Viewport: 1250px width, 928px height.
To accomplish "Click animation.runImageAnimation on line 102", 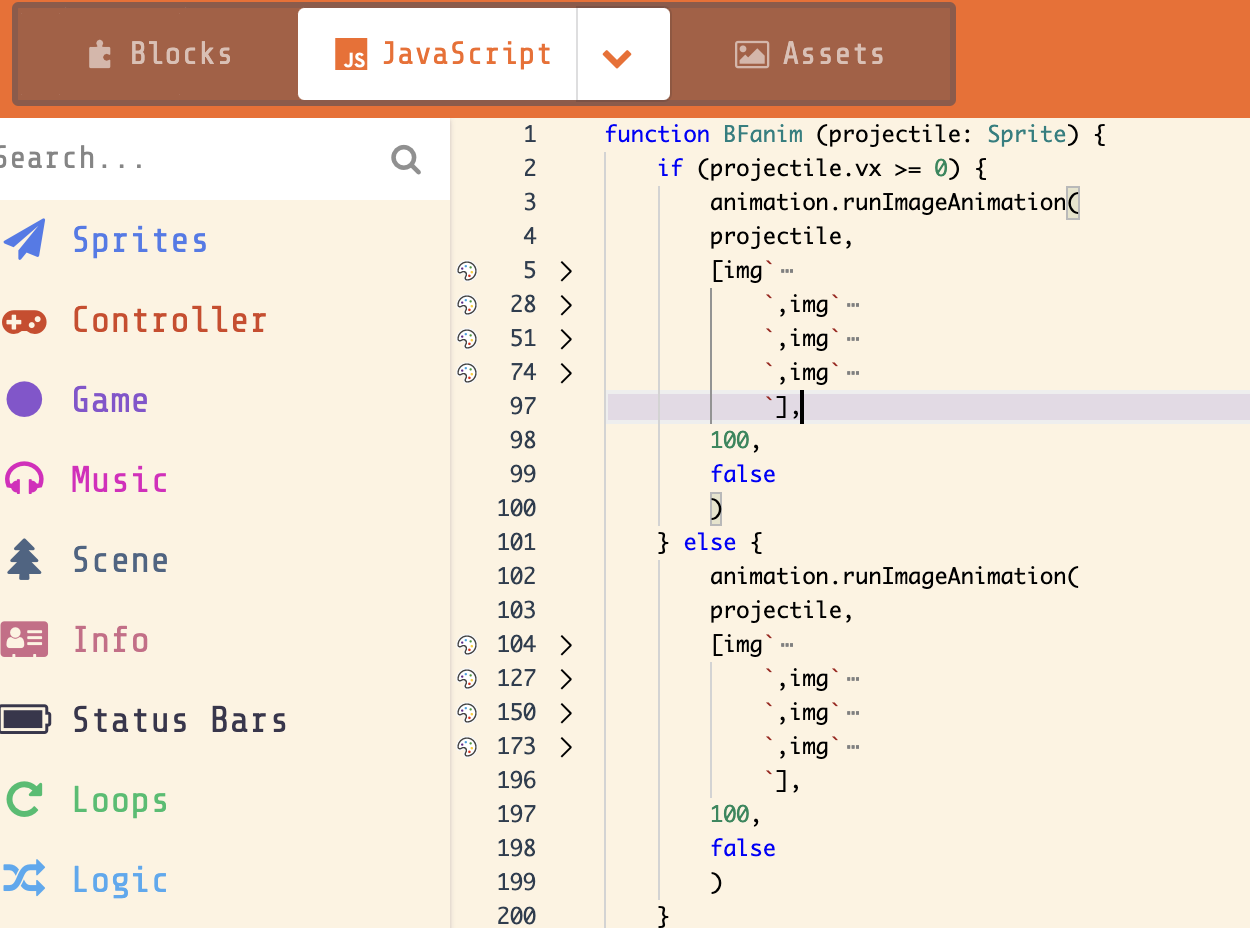I will pos(889,577).
